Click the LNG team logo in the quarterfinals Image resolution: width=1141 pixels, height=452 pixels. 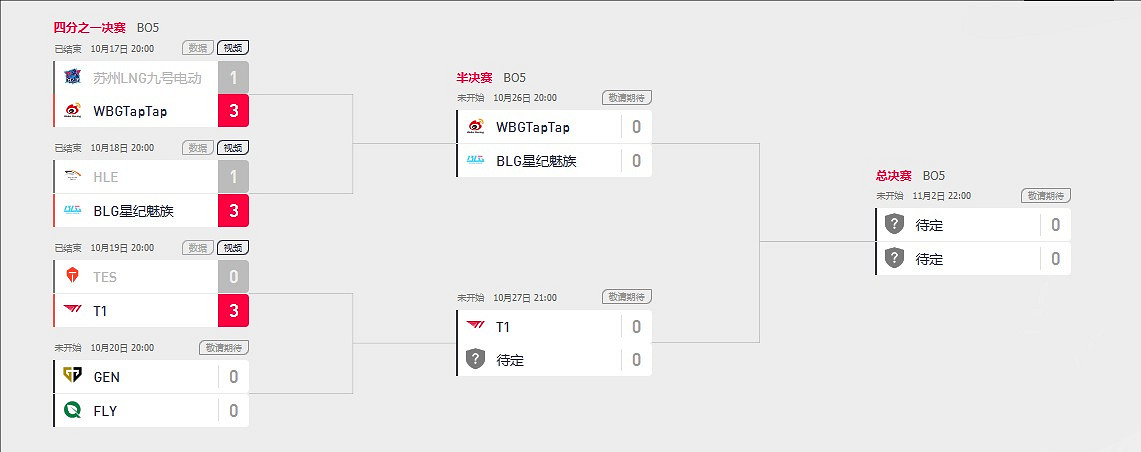pyautogui.click(x=73, y=77)
